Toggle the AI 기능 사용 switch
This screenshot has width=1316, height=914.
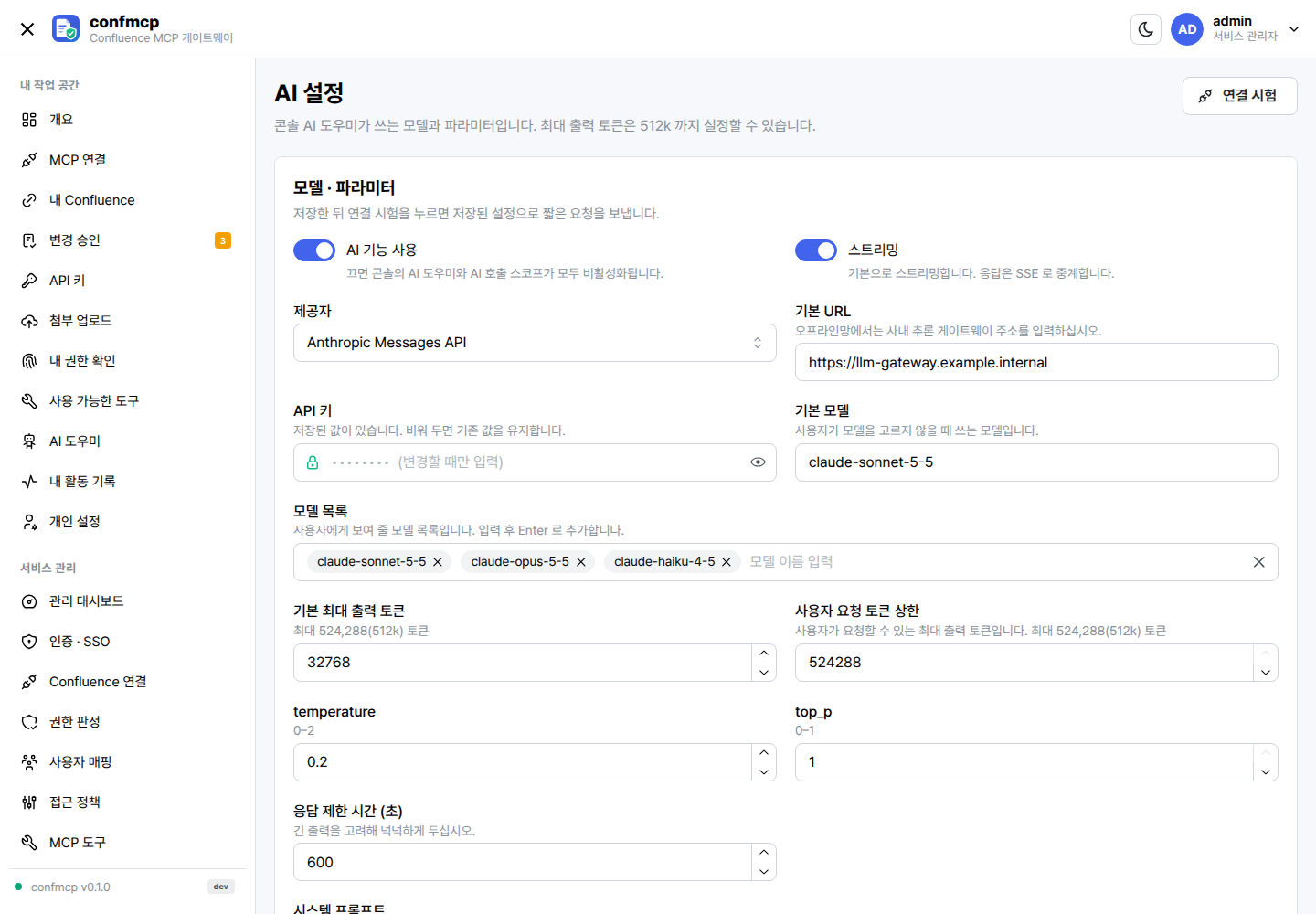[x=314, y=250]
